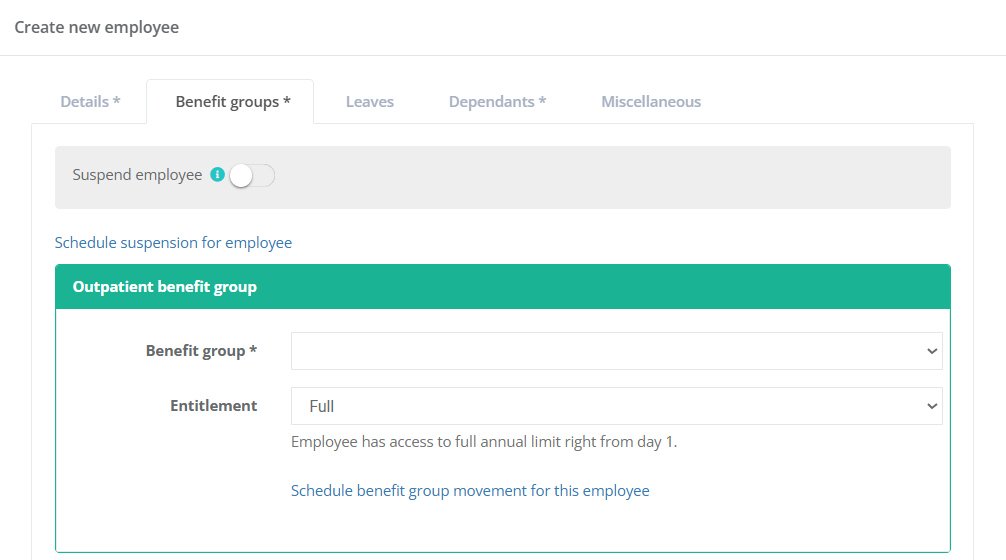The height and width of the screenshot is (560, 1006).
Task: Open Schedule benefit group movement link
Action: click(470, 491)
